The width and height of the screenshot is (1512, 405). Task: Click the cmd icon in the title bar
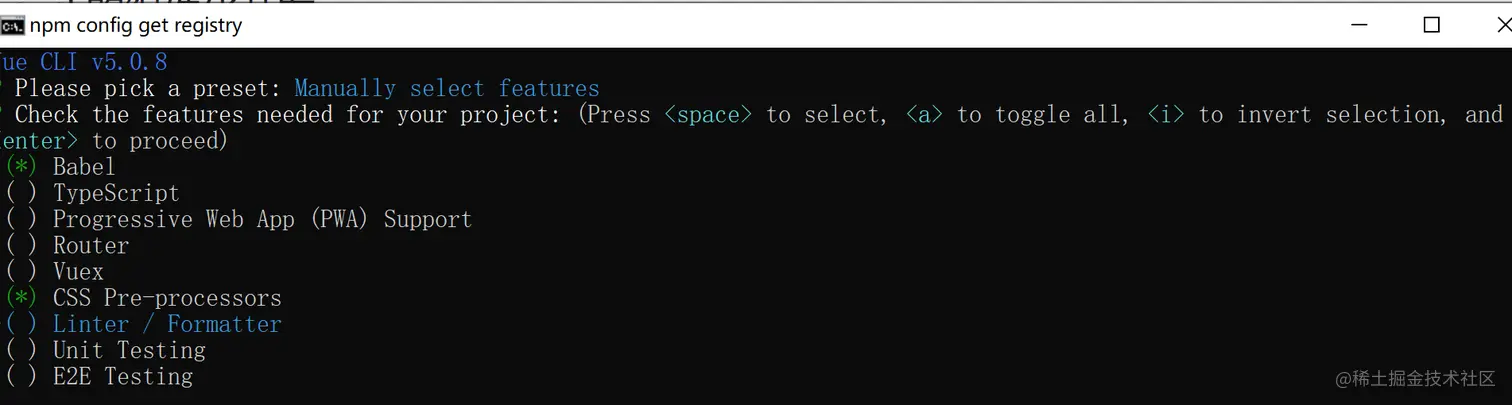(13, 25)
